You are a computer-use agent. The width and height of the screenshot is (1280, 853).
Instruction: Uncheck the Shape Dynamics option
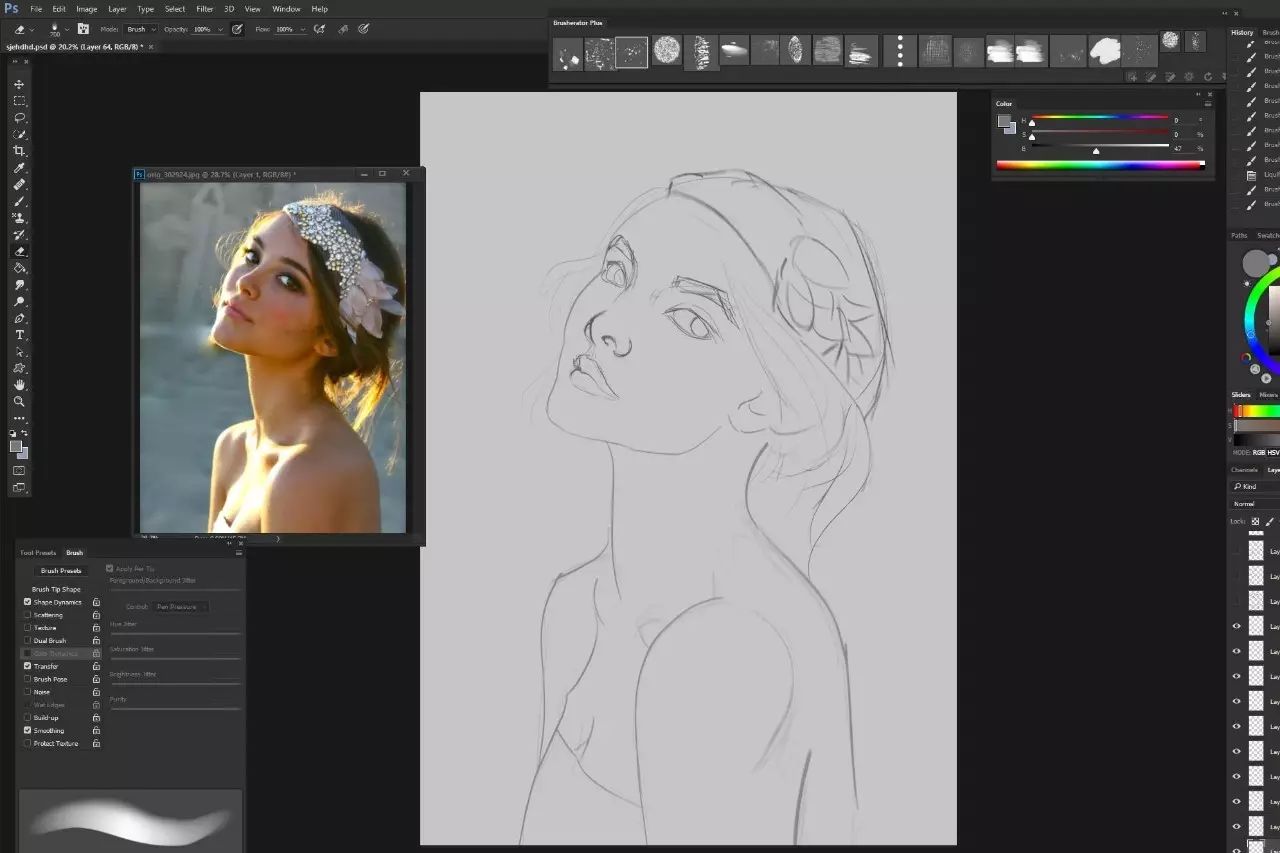[x=28, y=602]
